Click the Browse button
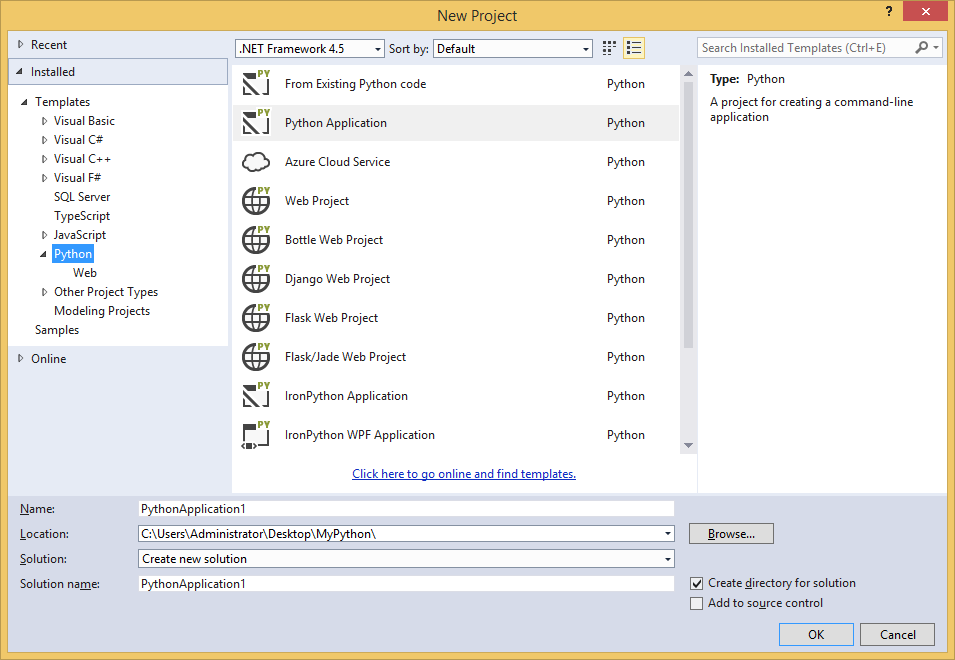Viewport: 955px width, 660px height. pyautogui.click(x=731, y=534)
